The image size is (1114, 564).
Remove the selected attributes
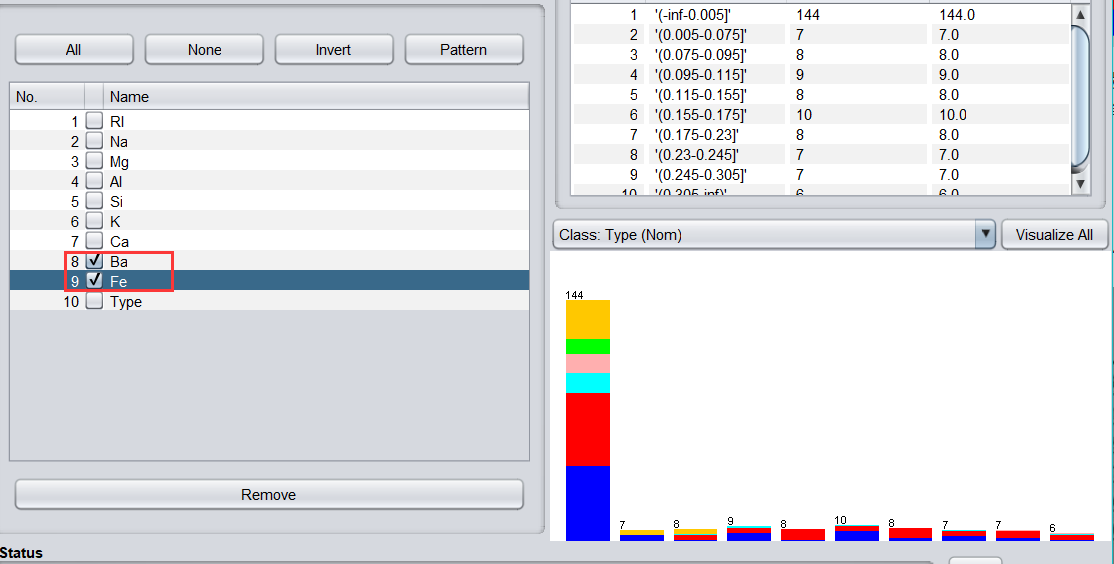(x=269, y=494)
